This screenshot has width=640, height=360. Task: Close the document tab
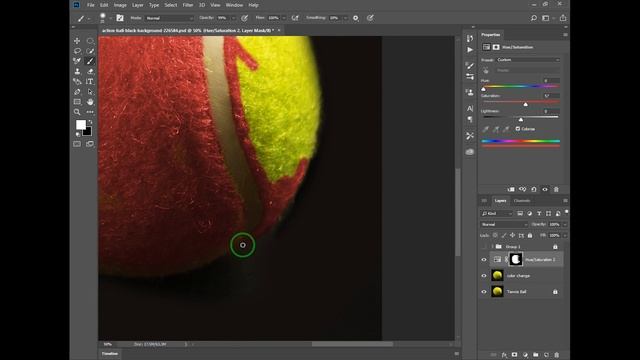[x=279, y=30]
